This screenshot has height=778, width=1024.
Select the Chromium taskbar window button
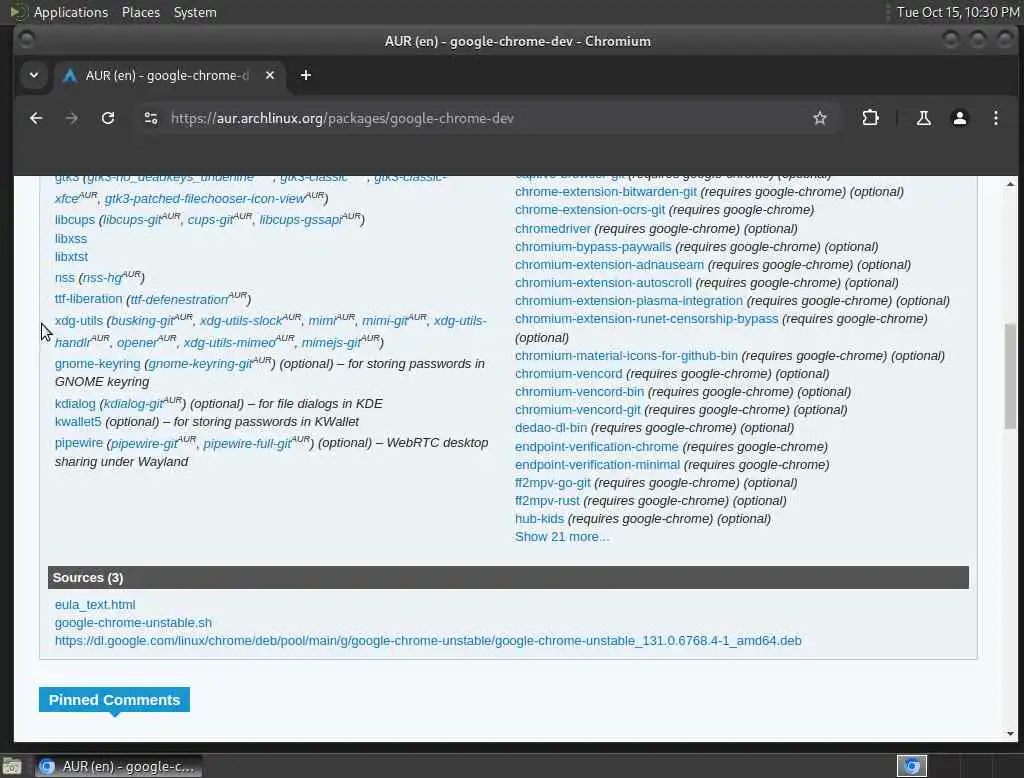click(118, 766)
